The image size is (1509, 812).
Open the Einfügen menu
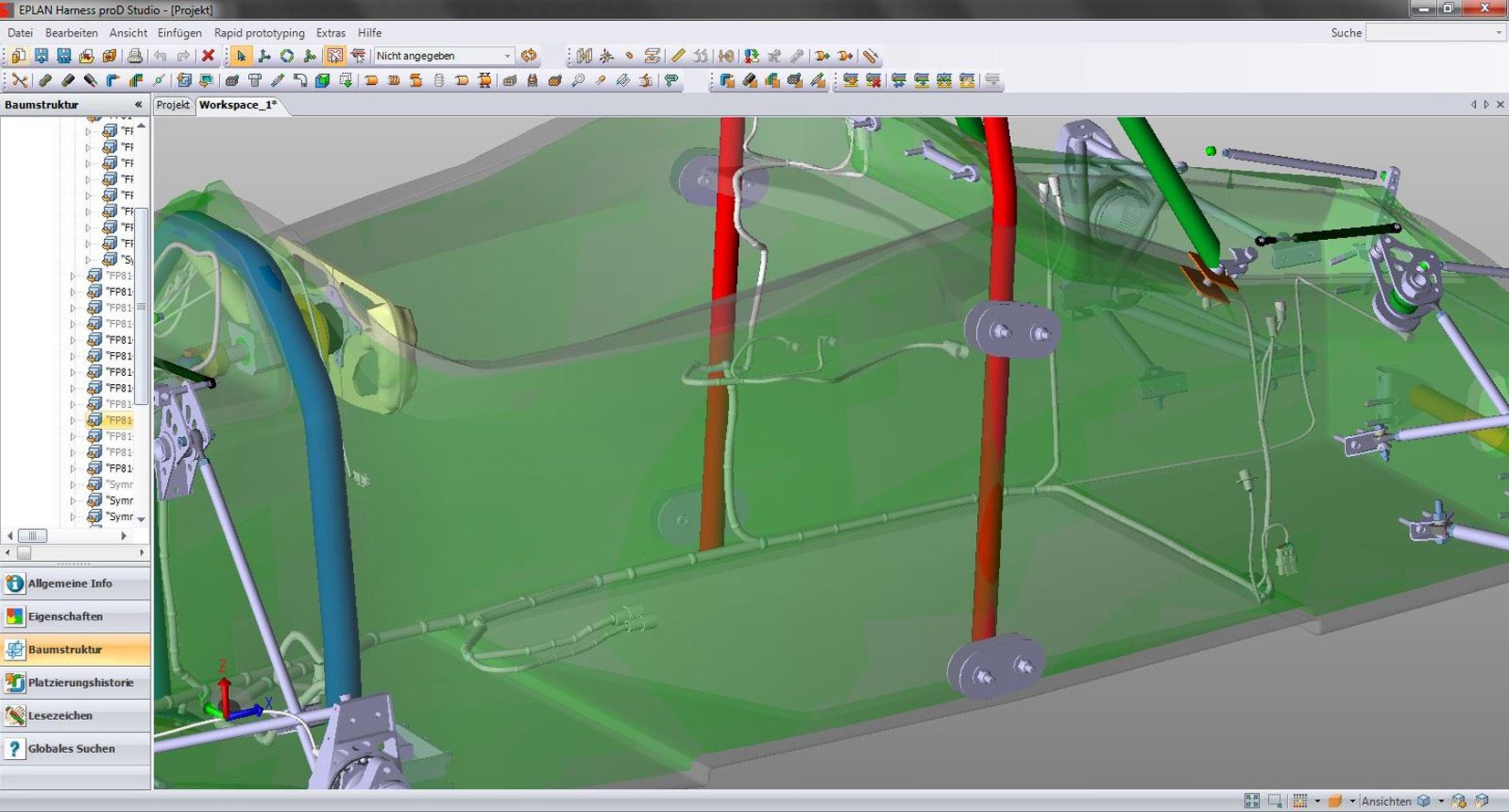point(180,33)
